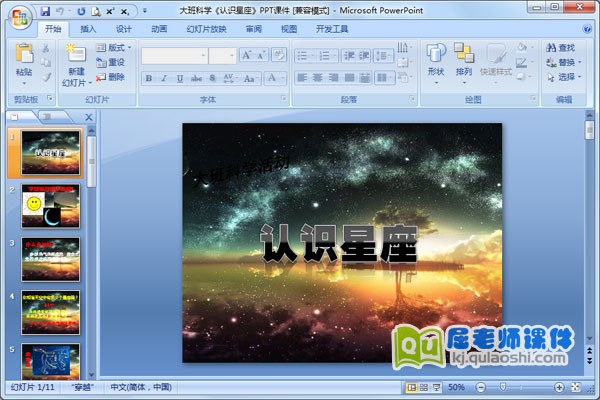Image resolution: width=600 pixels, height=400 pixels.
Task: Open the 幻灯片放映 ribbon tab
Action: pos(206,29)
